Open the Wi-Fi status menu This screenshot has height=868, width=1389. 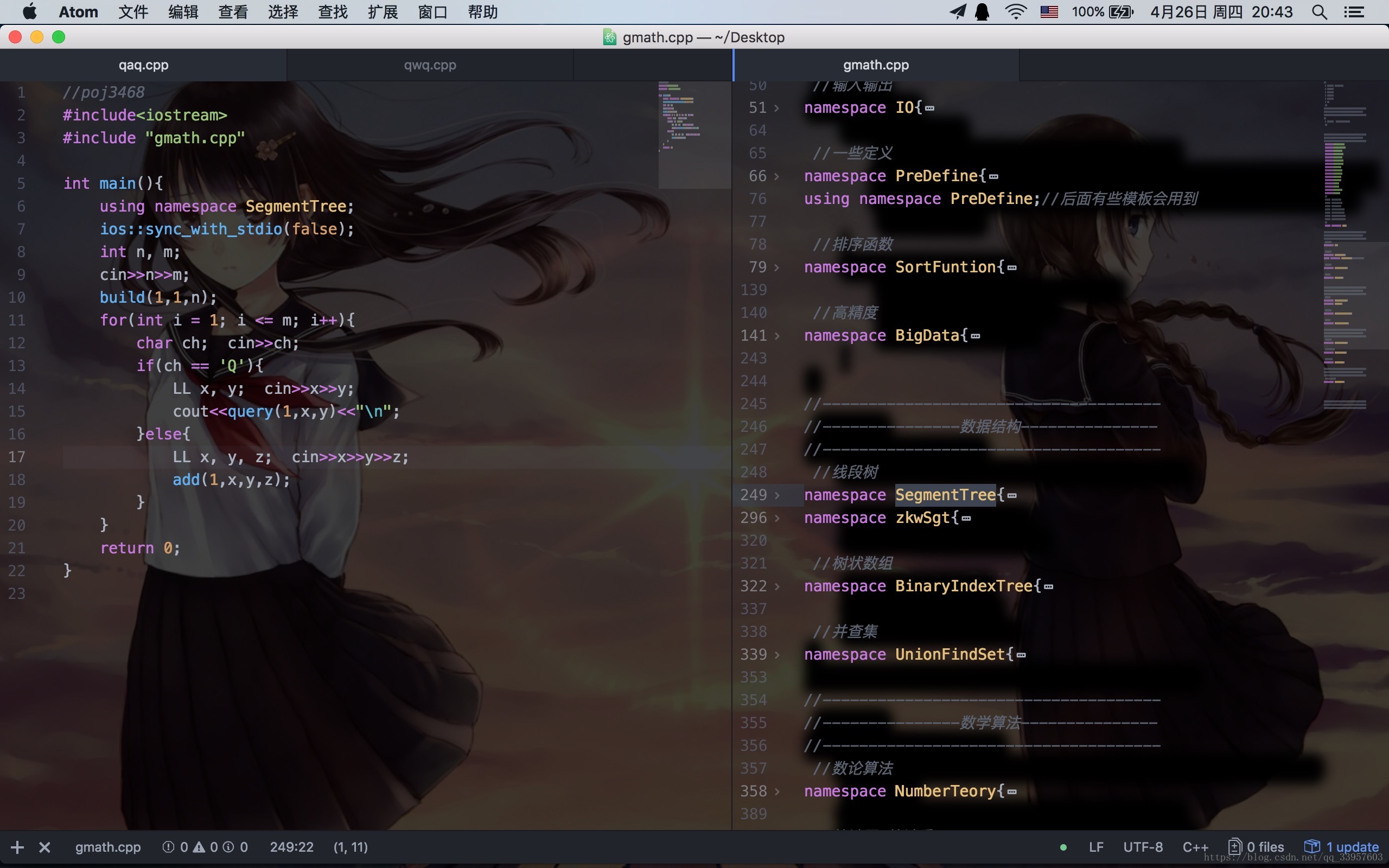coord(1015,12)
